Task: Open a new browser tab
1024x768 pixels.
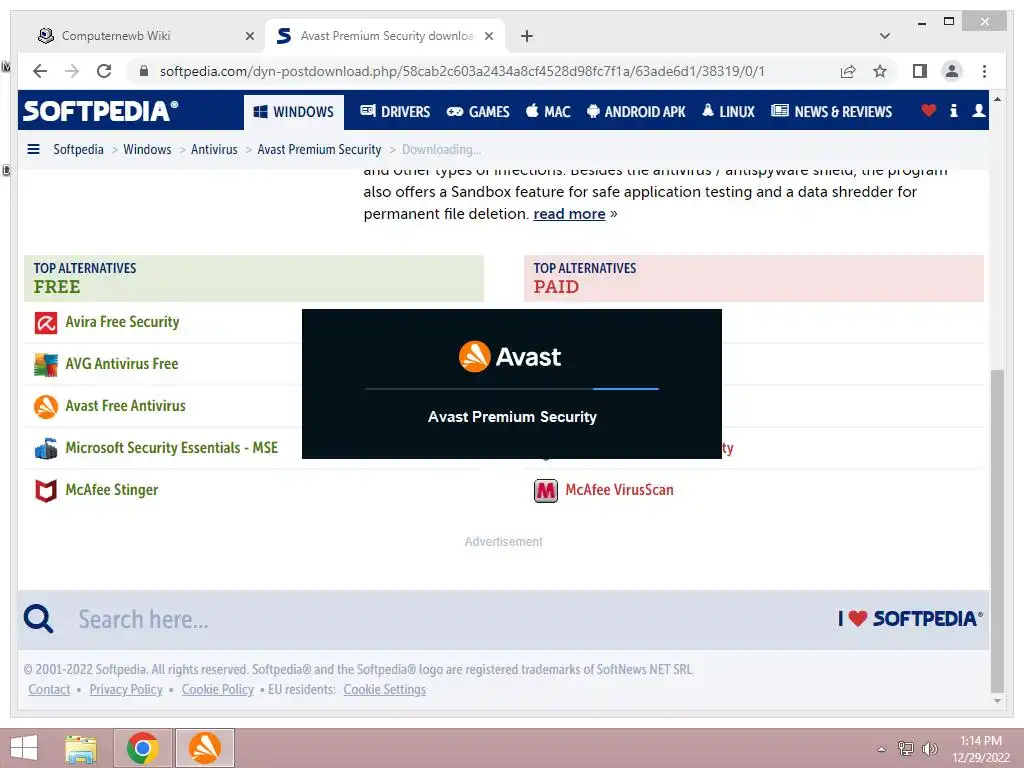Action: tap(527, 37)
